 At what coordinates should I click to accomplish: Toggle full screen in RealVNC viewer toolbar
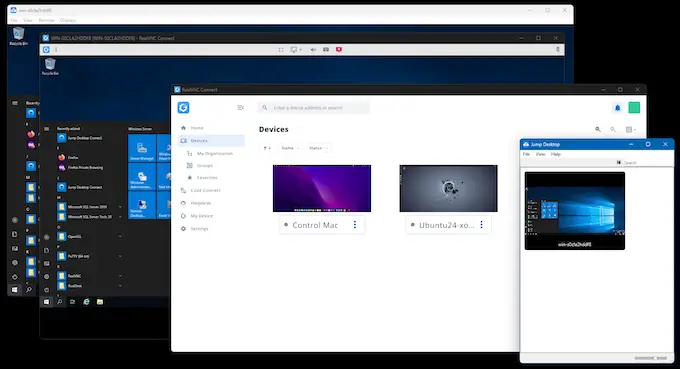click(x=281, y=50)
